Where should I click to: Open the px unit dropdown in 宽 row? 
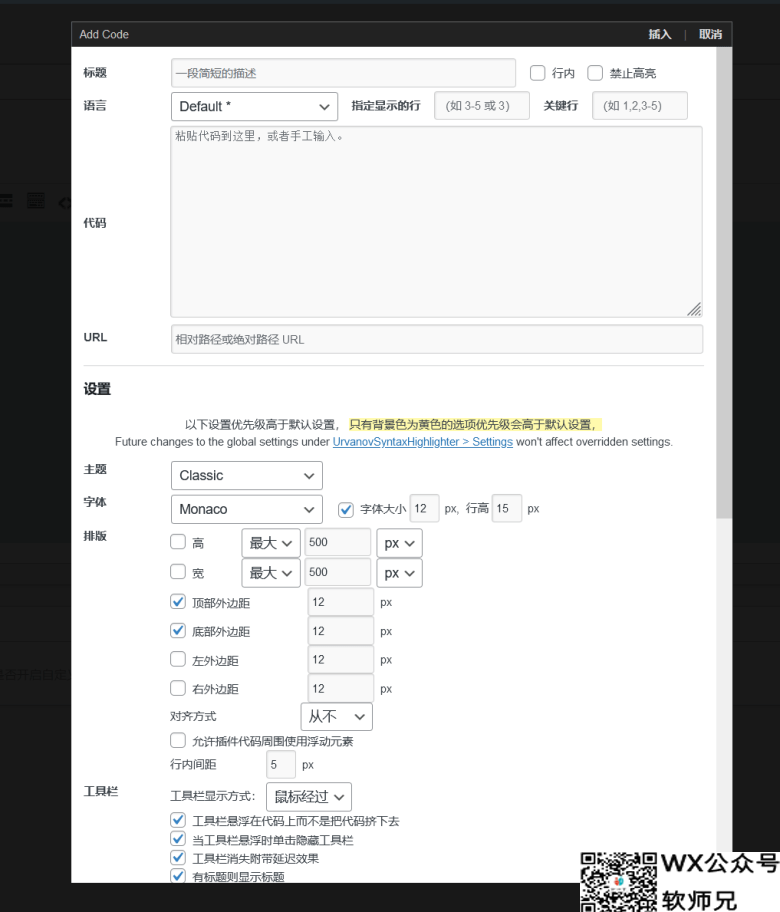(400, 573)
